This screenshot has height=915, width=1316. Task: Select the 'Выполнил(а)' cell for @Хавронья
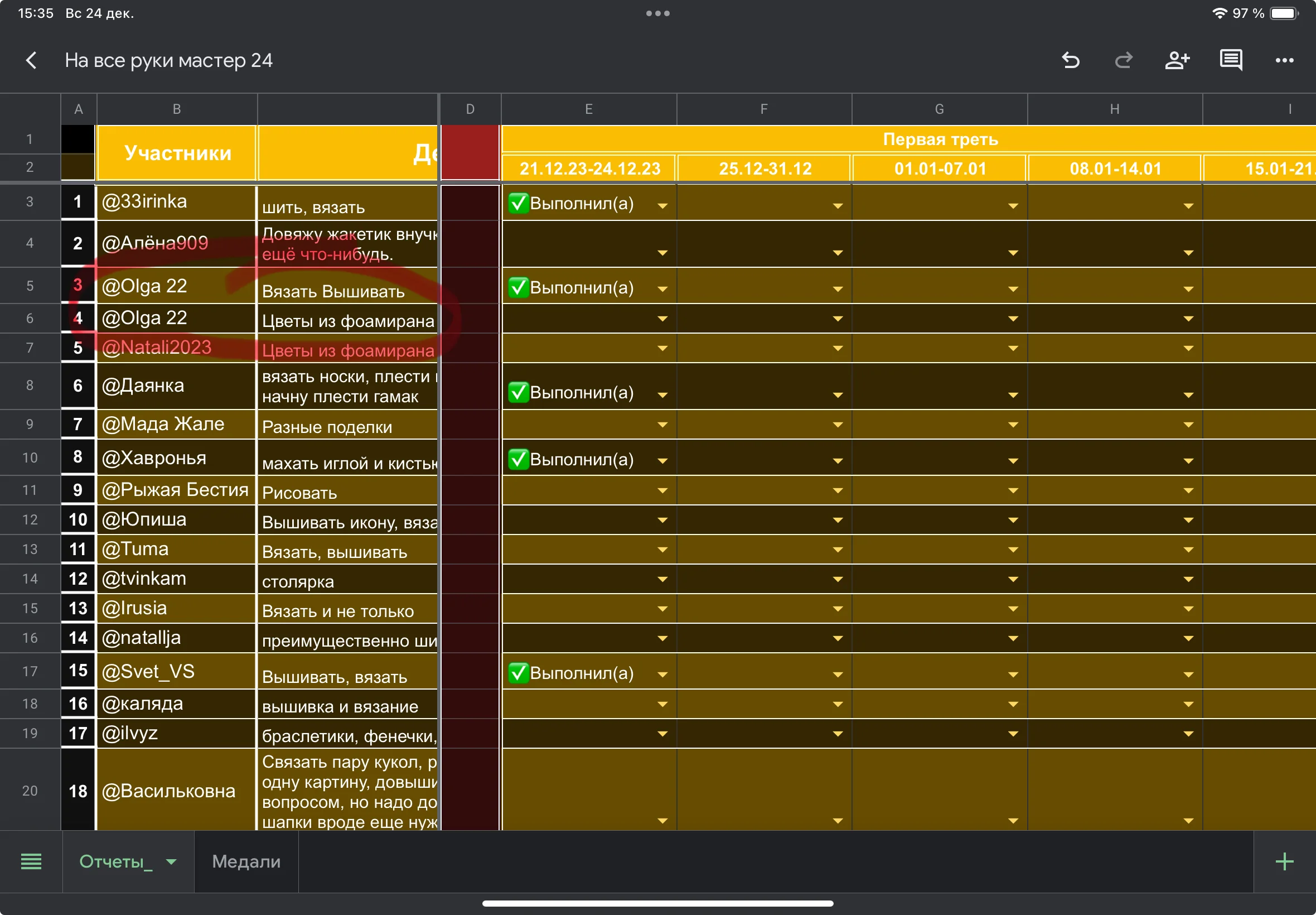click(x=582, y=459)
